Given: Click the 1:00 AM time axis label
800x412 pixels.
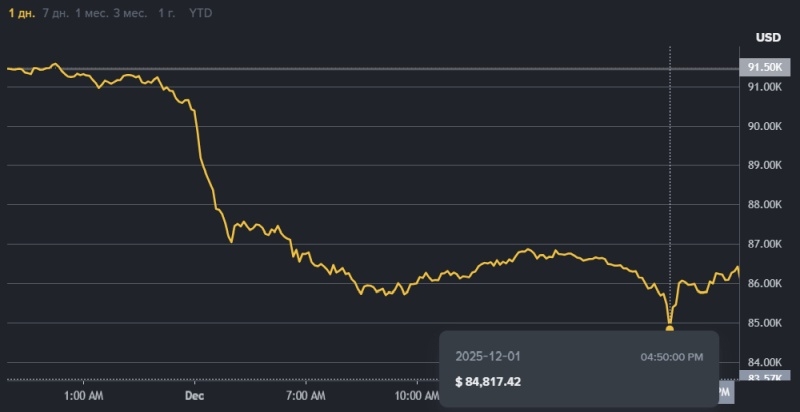Looking at the screenshot, I should point(83,396).
